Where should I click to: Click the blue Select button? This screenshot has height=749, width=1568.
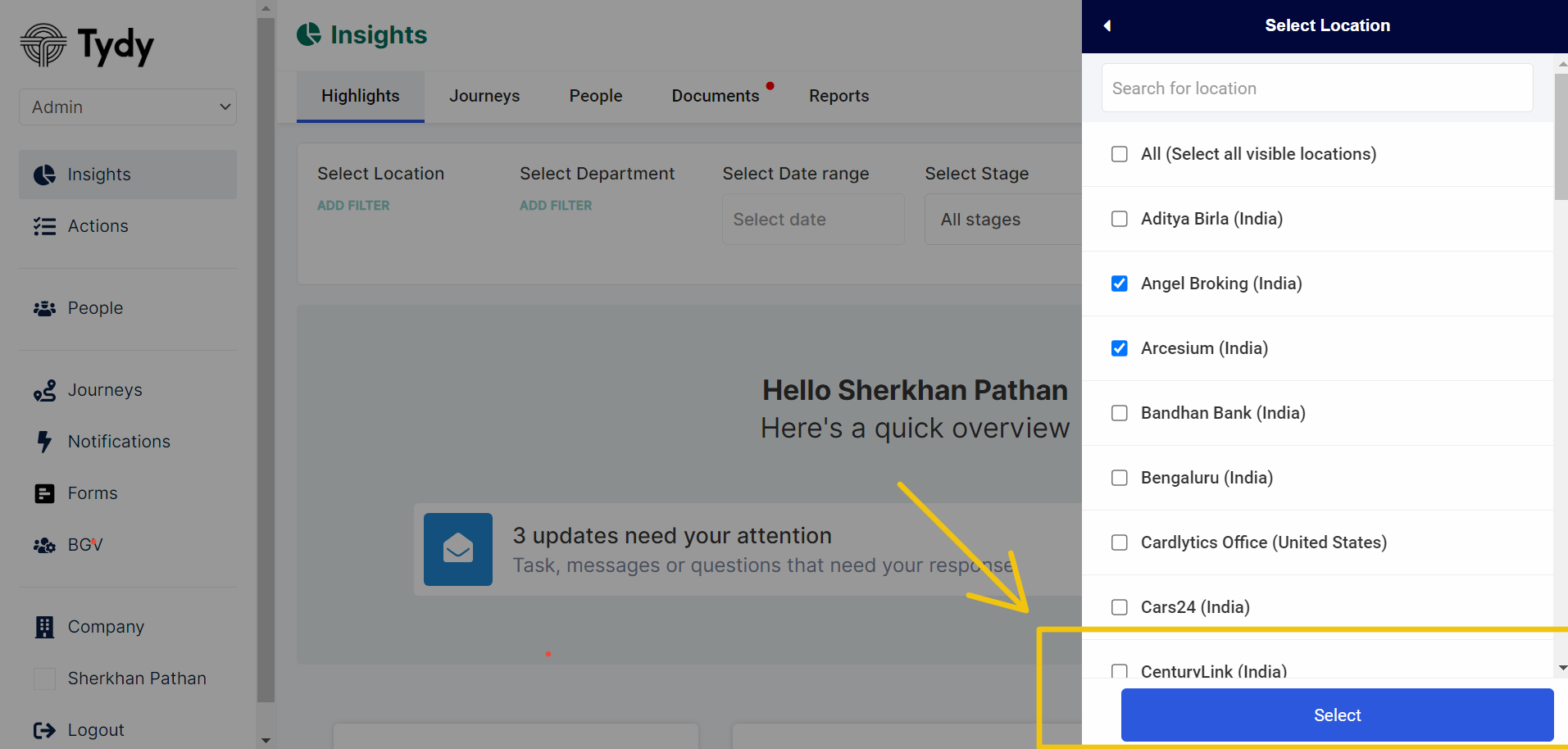(x=1337, y=715)
